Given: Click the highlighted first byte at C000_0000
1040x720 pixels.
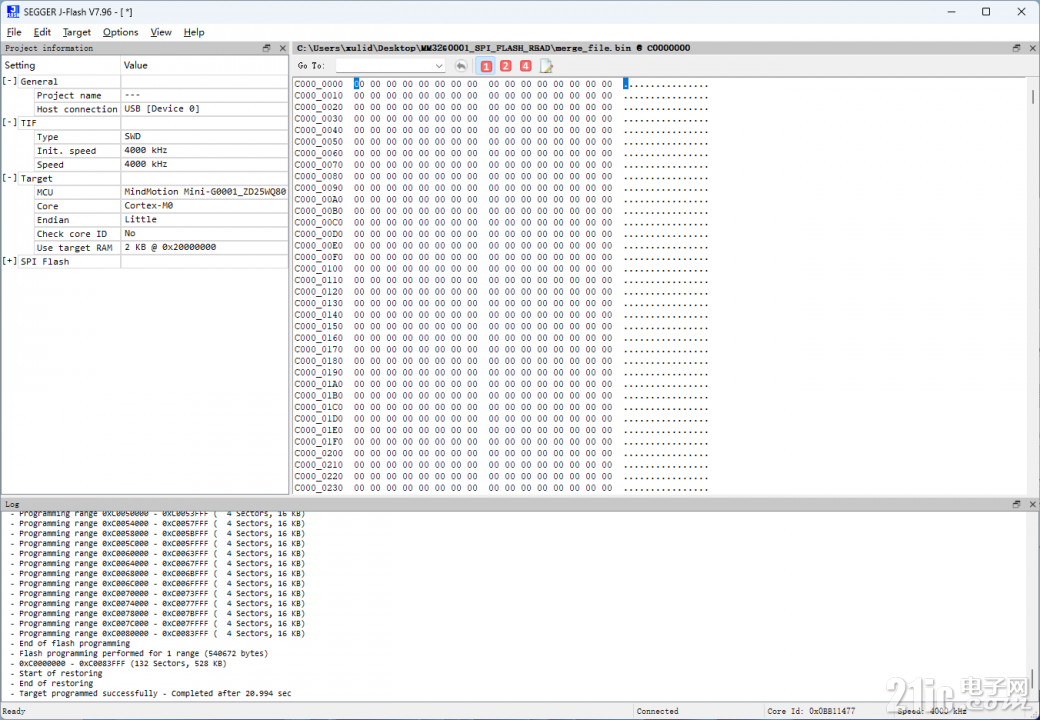Looking at the screenshot, I should coord(357,84).
